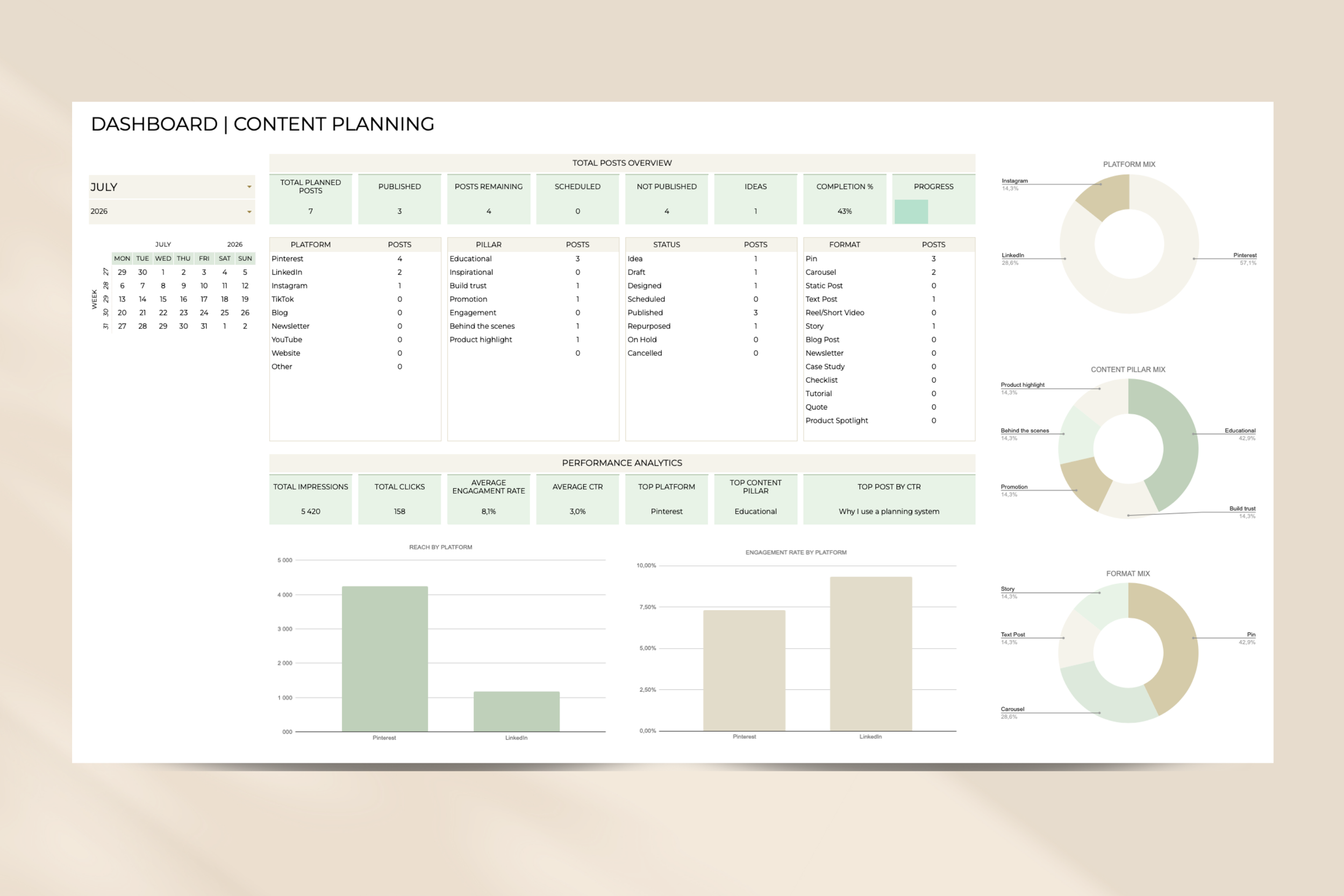
Task: Select the Product Spotlight format row
Action: (x=889, y=420)
